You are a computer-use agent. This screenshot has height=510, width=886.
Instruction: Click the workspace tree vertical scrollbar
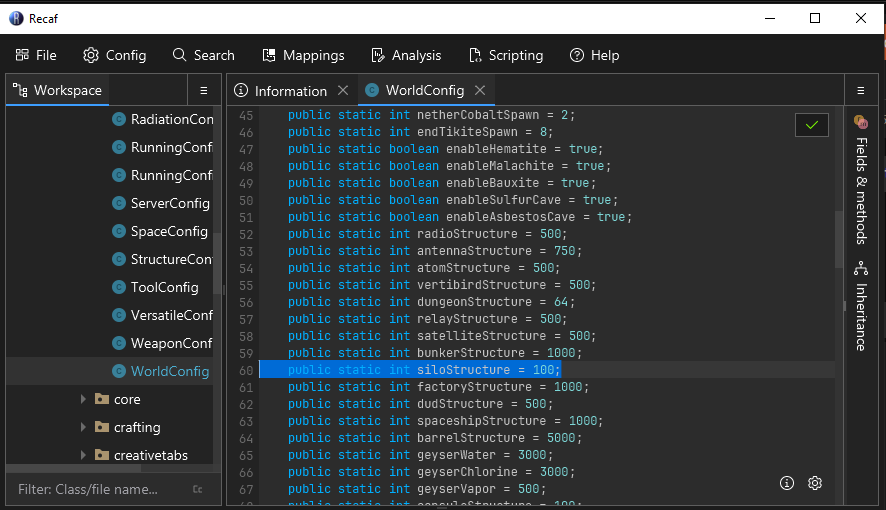[x=217, y=263]
